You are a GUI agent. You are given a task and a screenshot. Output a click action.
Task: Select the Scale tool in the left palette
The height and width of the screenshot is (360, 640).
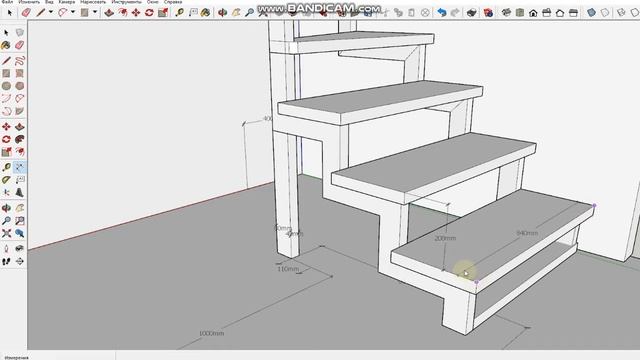6,152
